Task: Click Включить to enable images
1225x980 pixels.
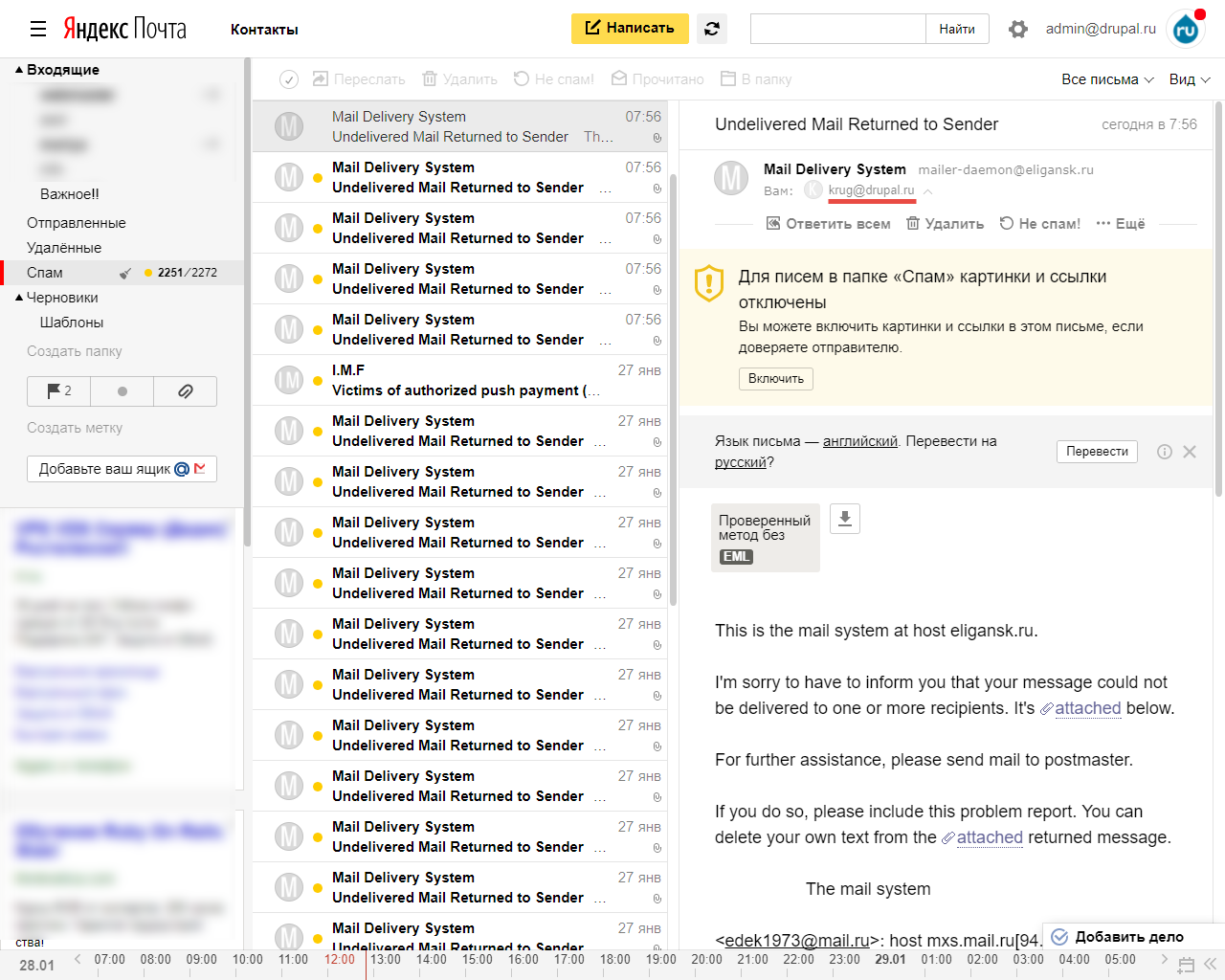Action: click(776, 379)
